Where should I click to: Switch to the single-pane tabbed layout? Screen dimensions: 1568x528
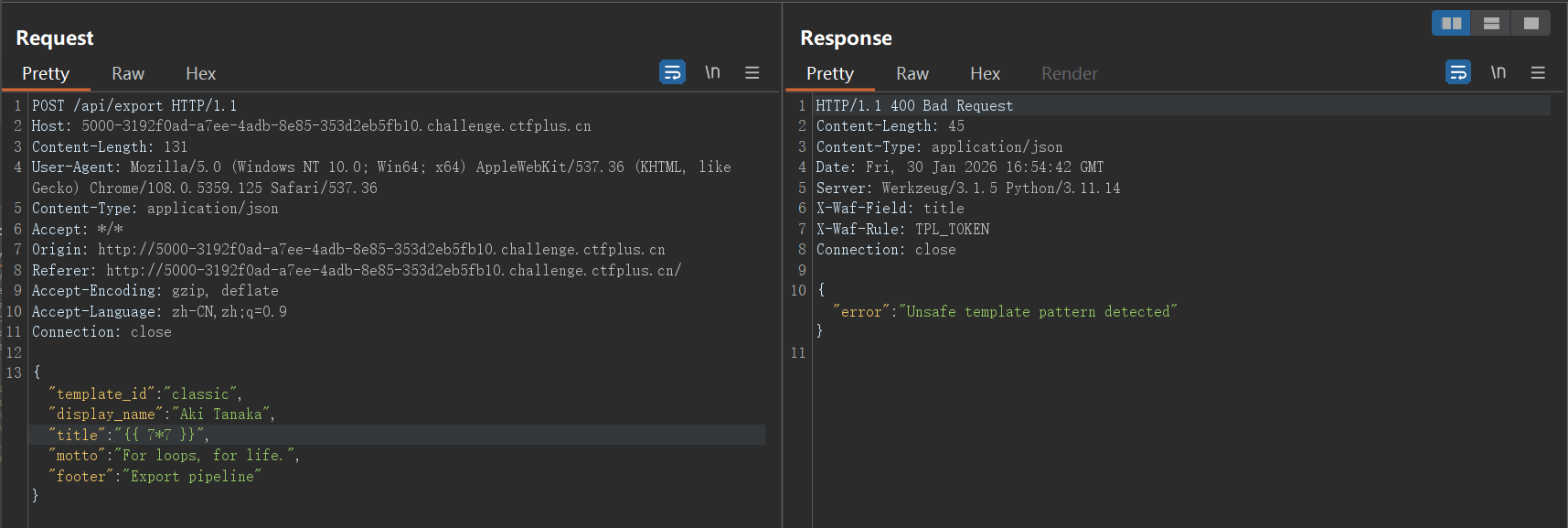point(1531,23)
